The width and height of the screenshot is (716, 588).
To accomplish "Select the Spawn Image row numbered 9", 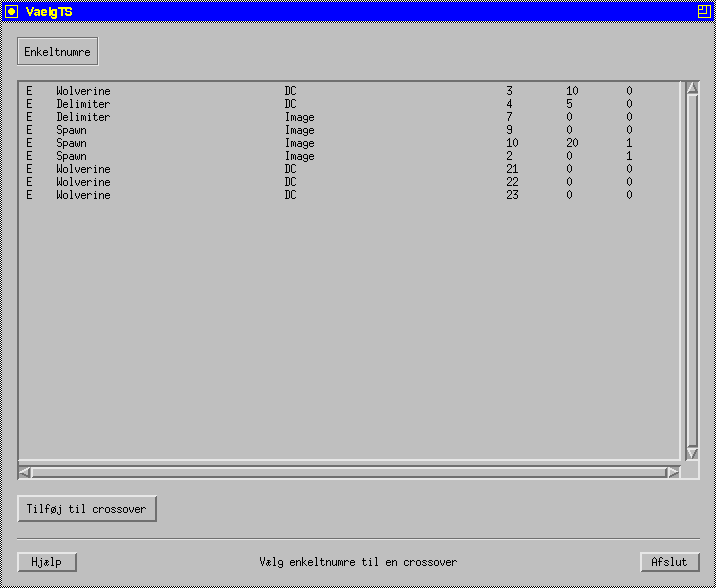I will 349,130.
